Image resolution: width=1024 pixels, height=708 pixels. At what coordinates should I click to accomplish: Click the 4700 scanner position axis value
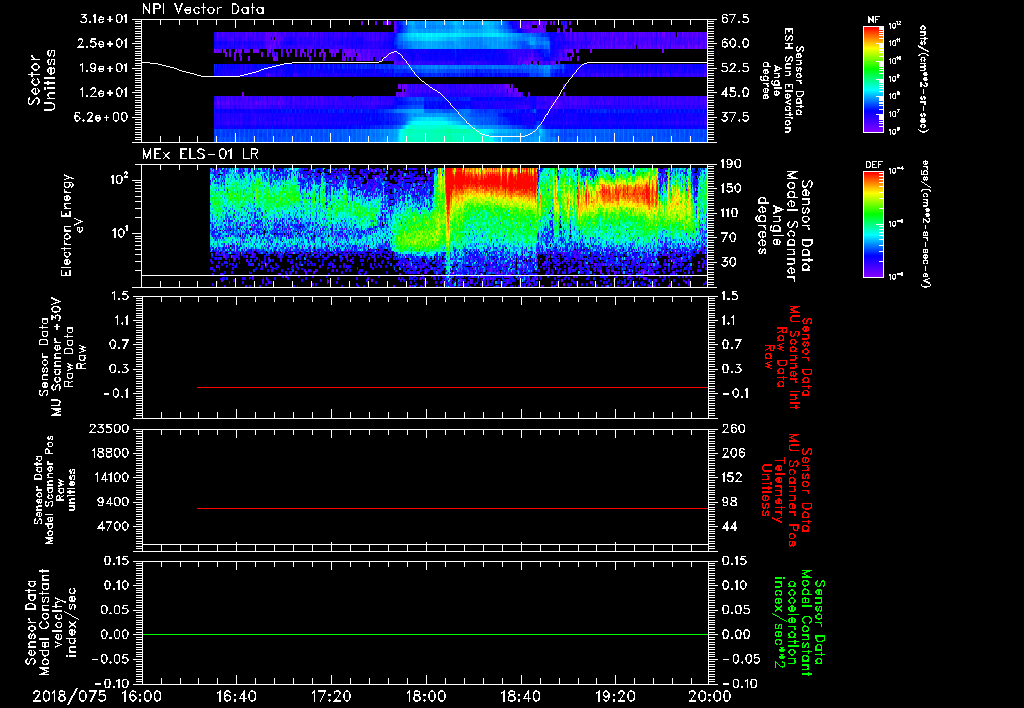[x=113, y=526]
